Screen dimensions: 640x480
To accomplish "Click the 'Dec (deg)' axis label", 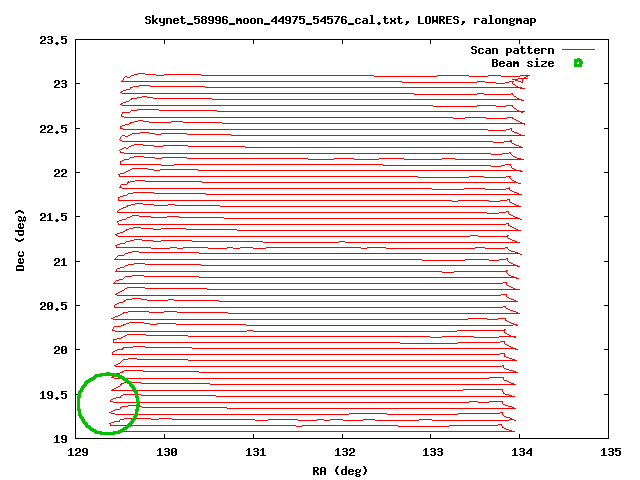I will (20, 240).
